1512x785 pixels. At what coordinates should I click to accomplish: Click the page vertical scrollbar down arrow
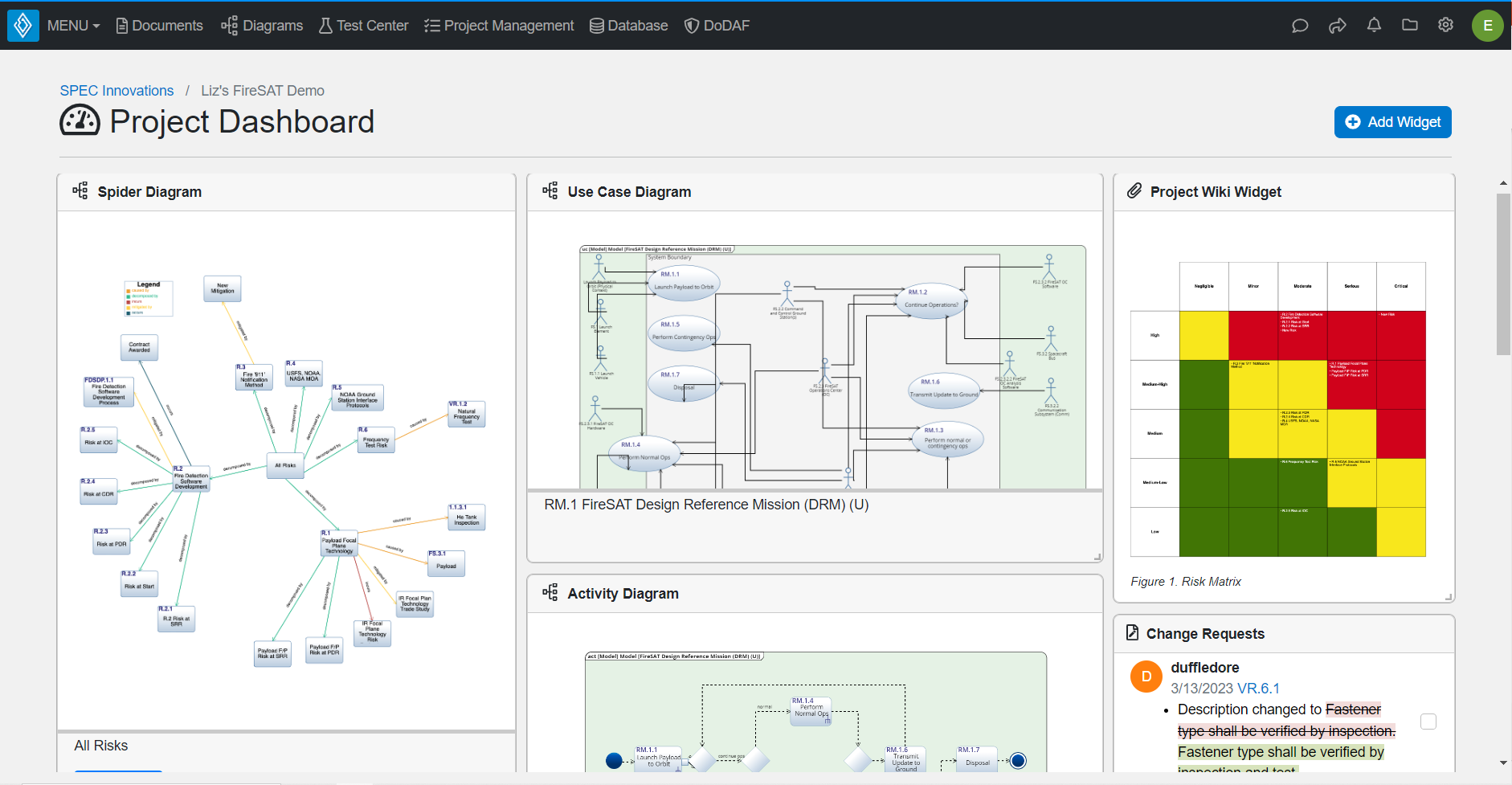click(1503, 763)
